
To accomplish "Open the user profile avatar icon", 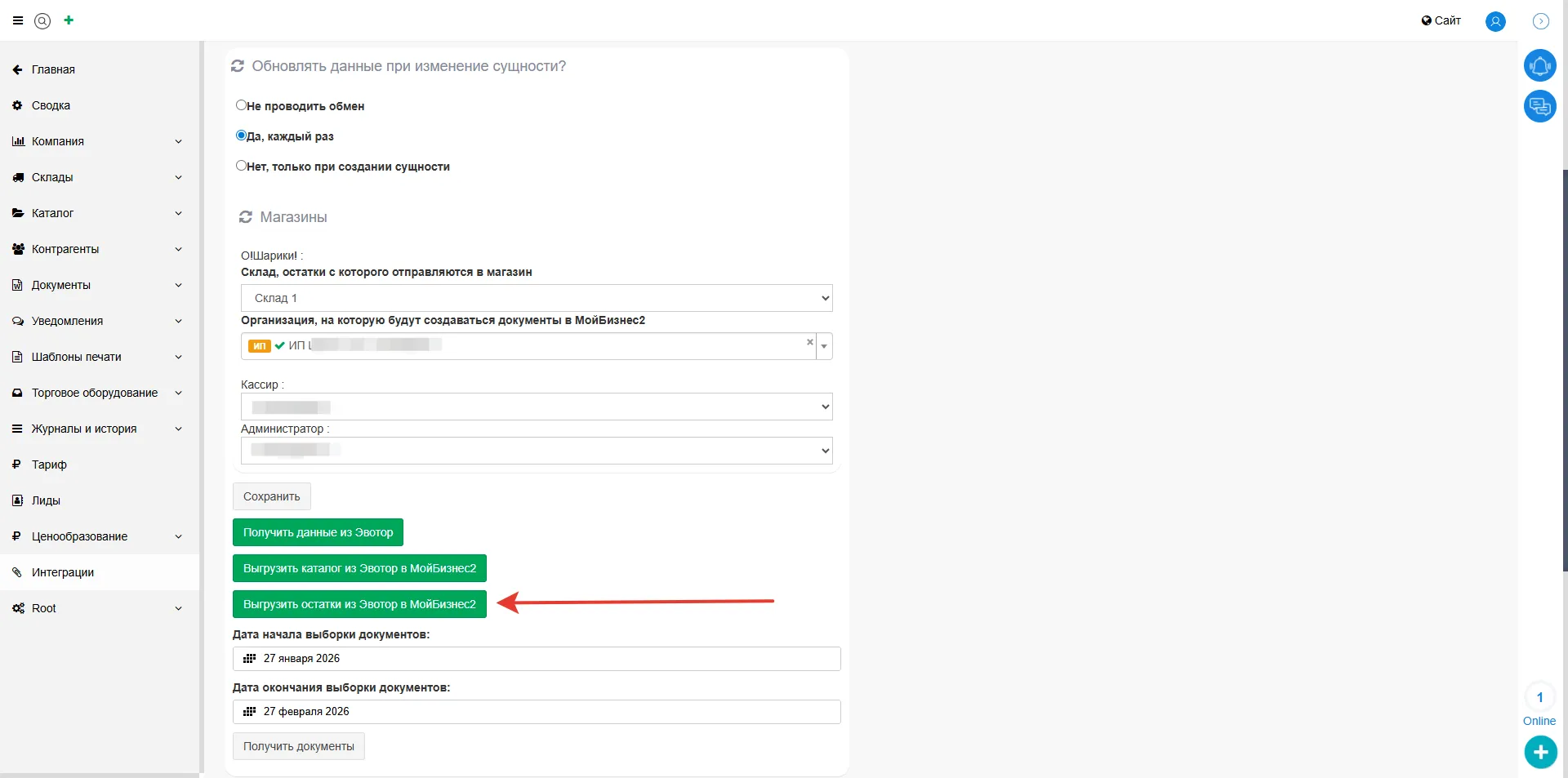I will coord(1495,21).
